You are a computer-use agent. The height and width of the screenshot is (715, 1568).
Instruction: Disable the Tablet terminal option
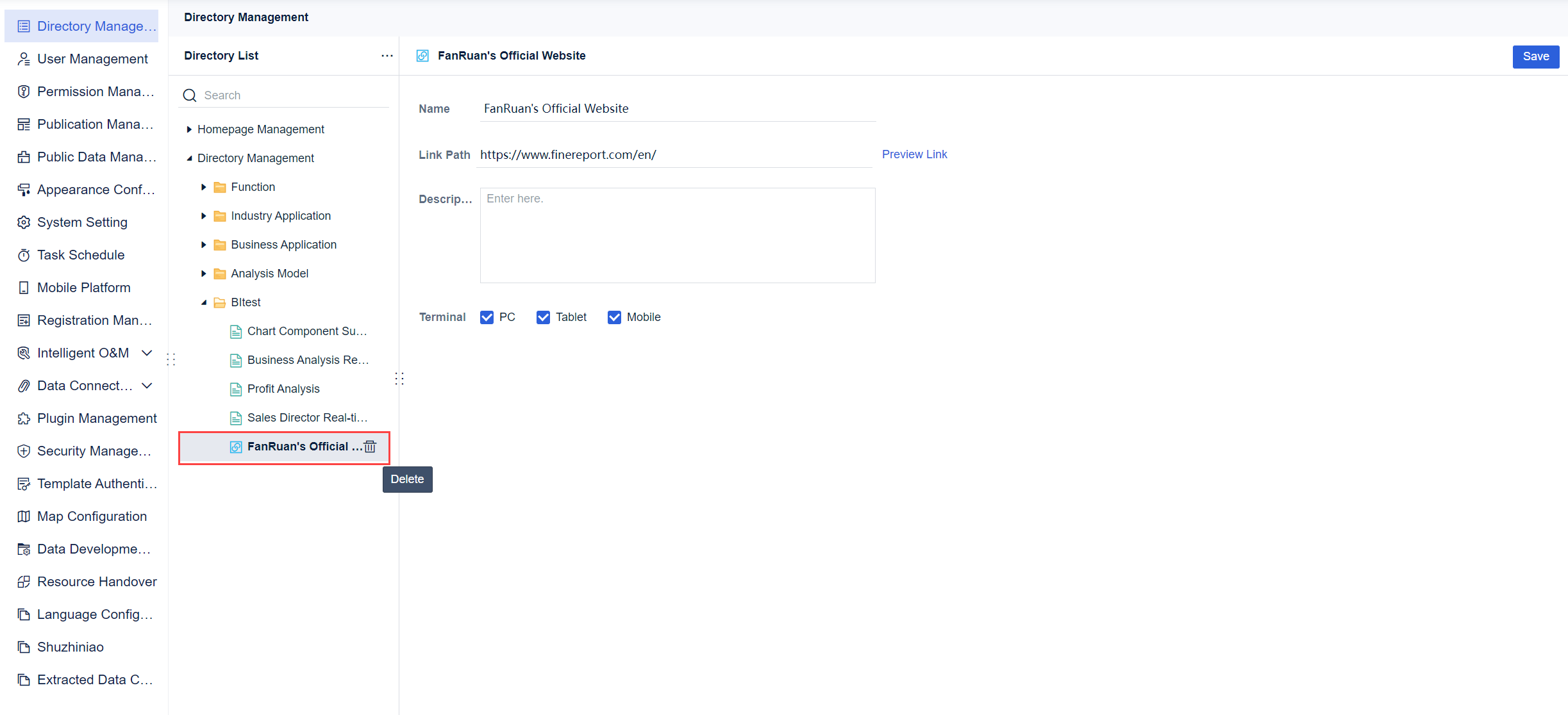coord(544,316)
